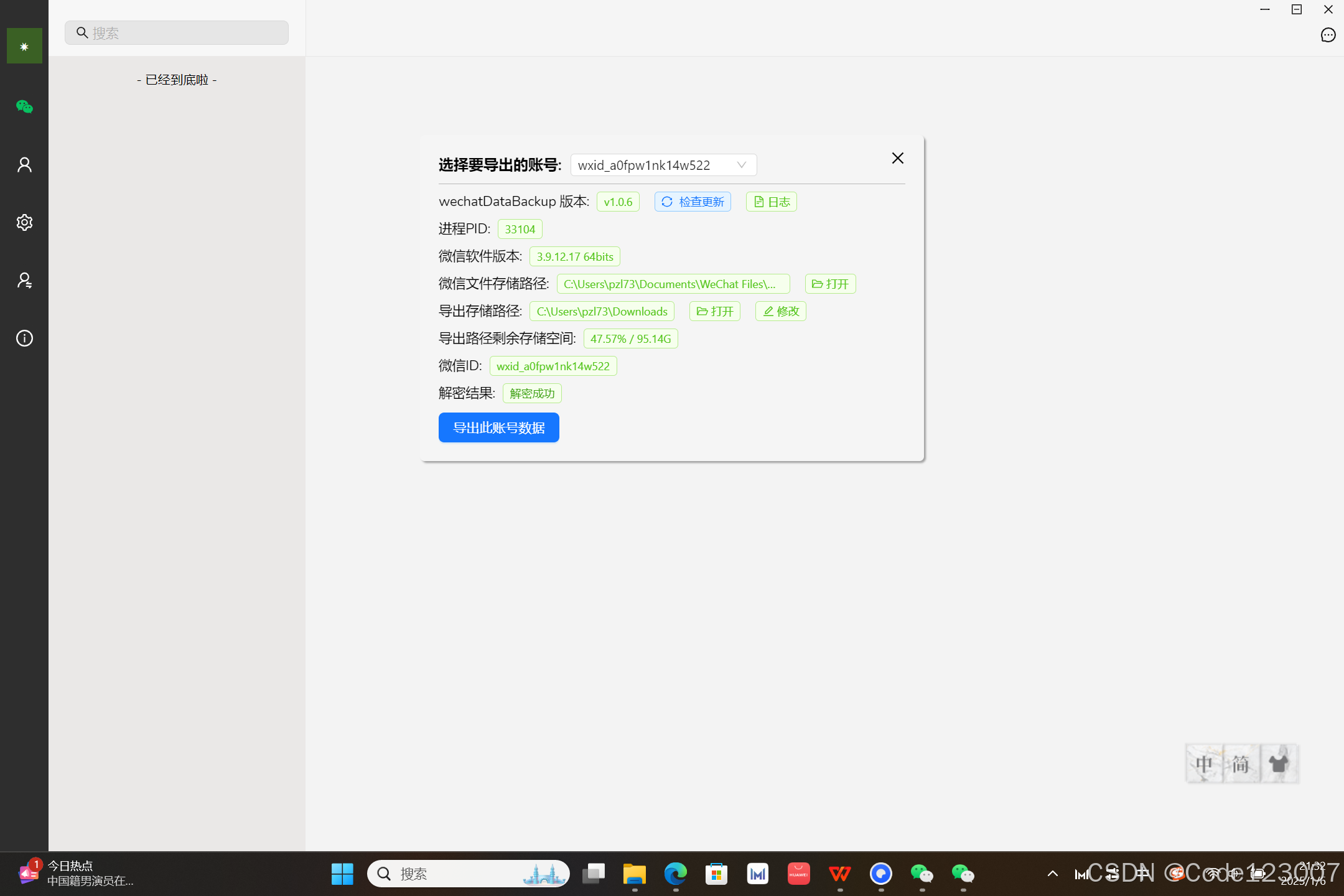The image size is (1344, 896).
Task: Open the 日志 log button
Action: click(x=772, y=202)
